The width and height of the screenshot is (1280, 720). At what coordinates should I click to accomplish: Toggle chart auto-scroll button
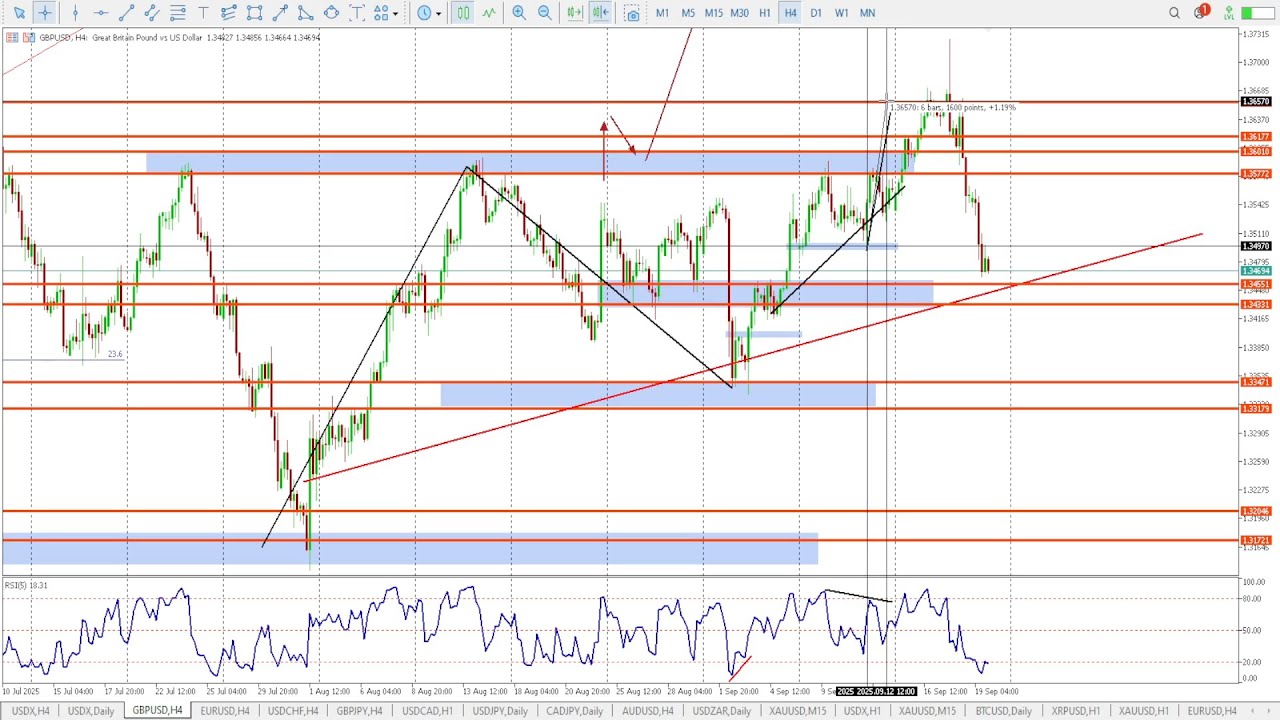tap(574, 13)
